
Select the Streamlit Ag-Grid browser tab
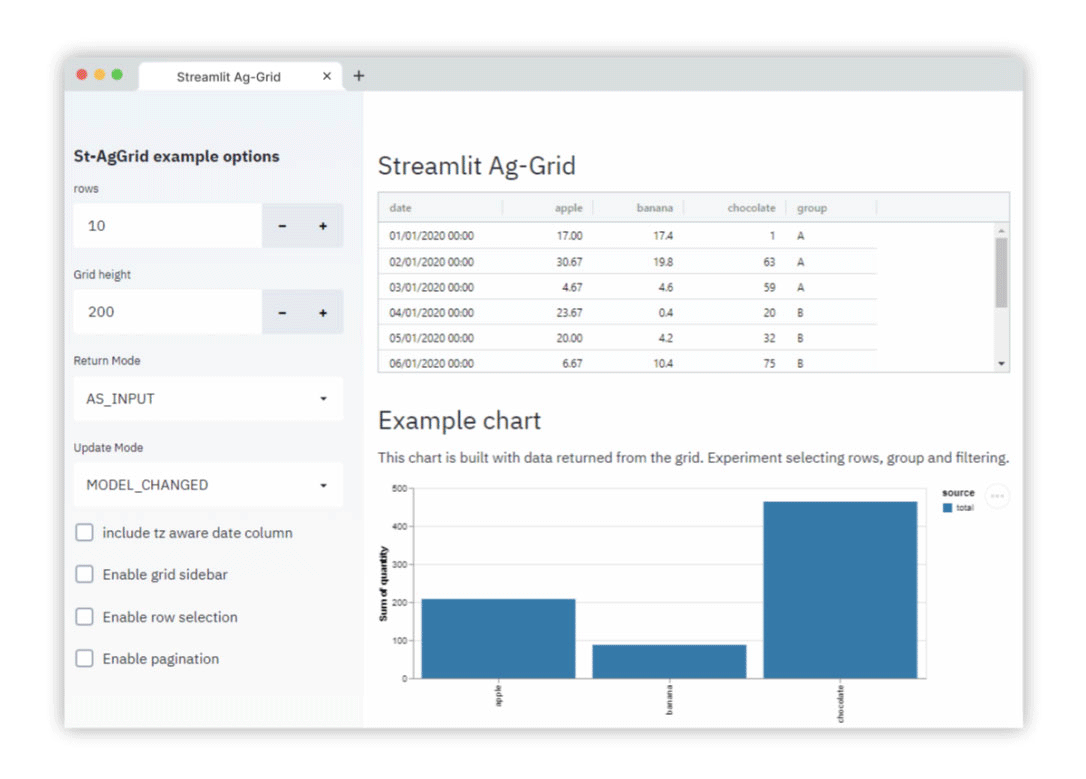[x=240, y=76]
